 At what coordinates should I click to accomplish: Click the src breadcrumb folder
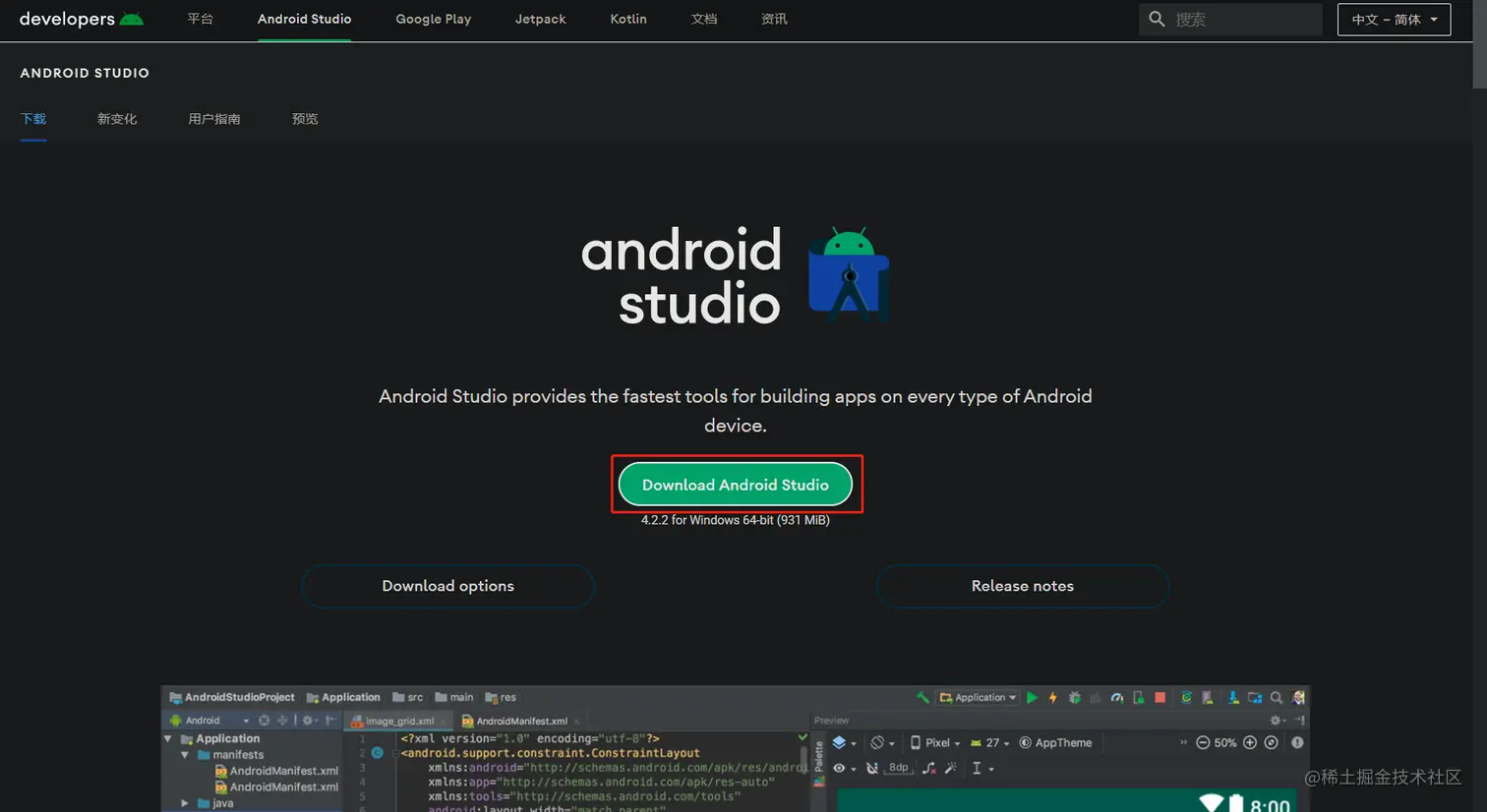pos(408,697)
